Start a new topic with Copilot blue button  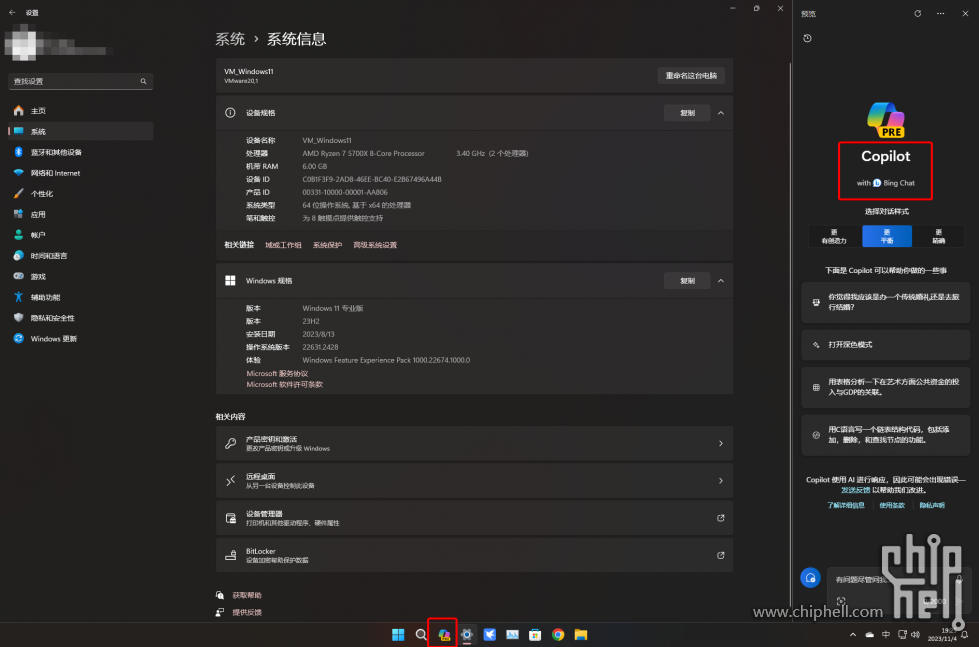tap(810, 578)
